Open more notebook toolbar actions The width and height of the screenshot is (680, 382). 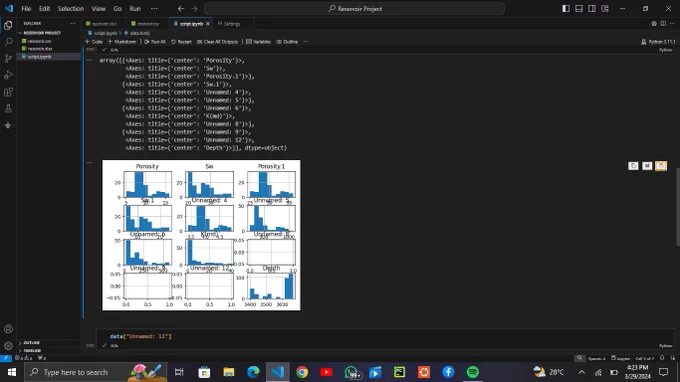coord(306,42)
